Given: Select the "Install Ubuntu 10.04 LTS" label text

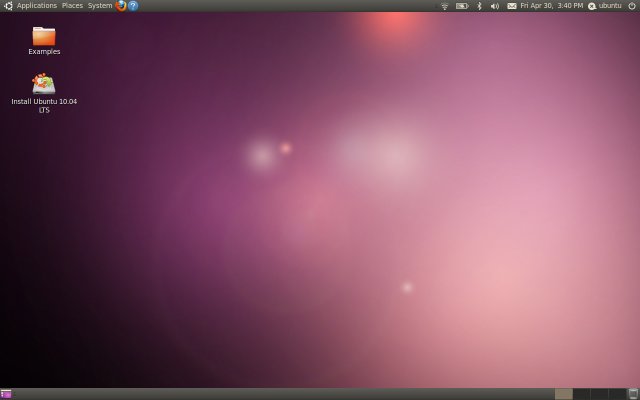Looking at the screenshot, I should pyautogui.click(x=44, y=106).
